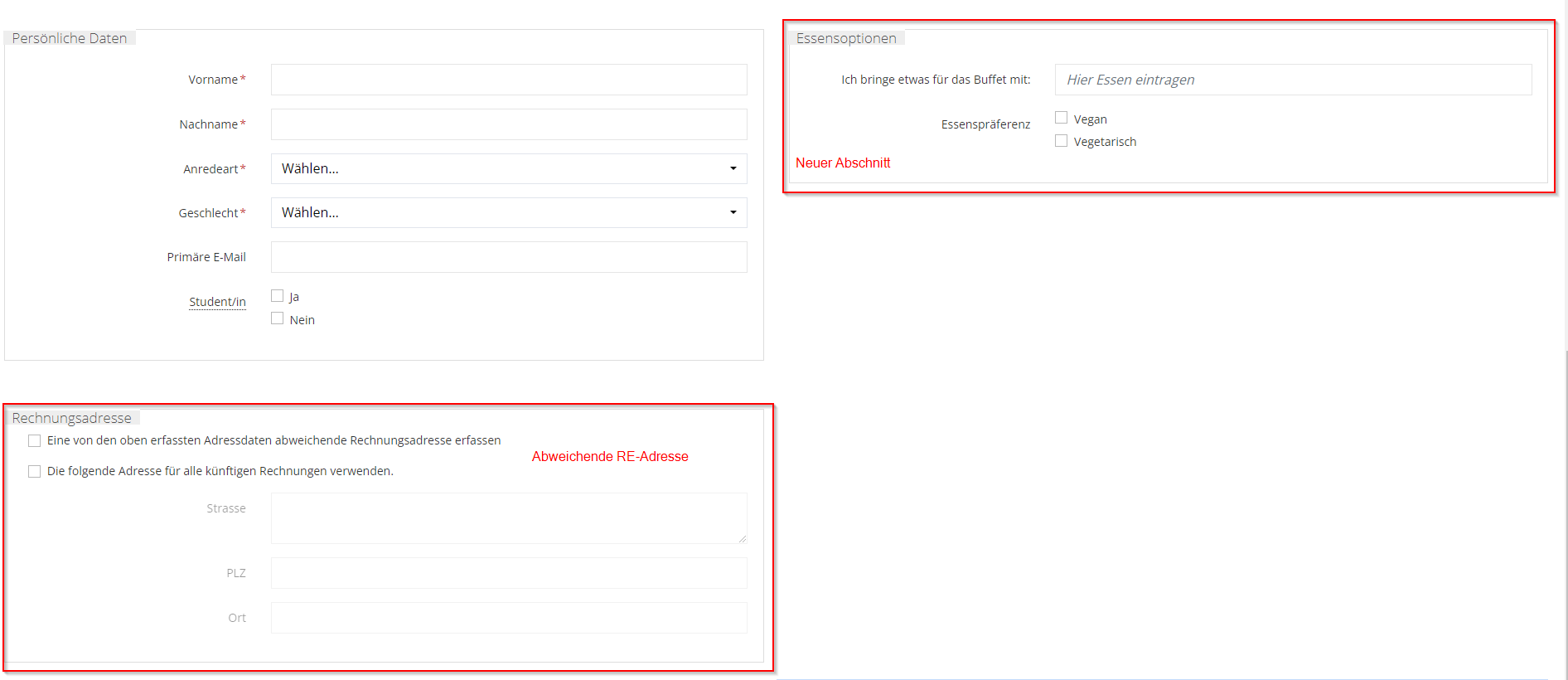Focus the Nachname input box
This screenshot has height=680, width=1568.
point(508,124)
